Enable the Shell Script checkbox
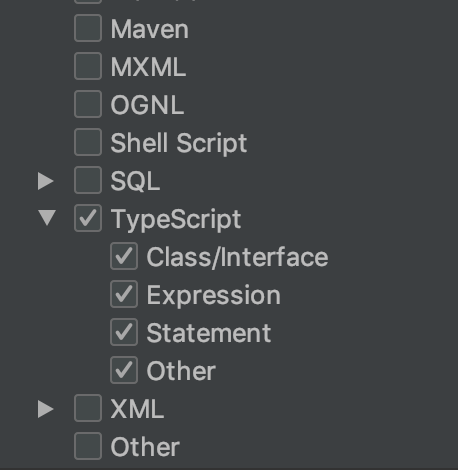458x470 pixels. click(88, 142)
